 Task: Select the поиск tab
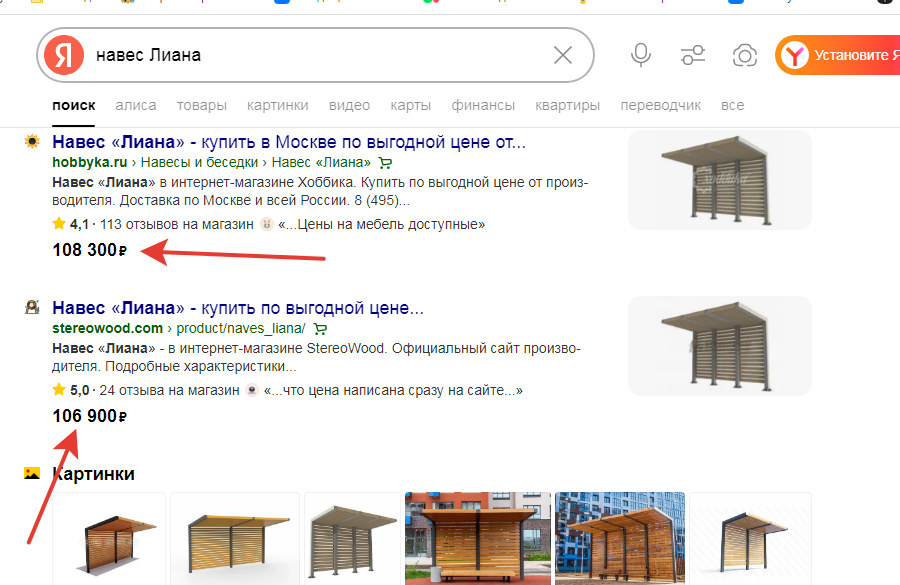point(73,106)
